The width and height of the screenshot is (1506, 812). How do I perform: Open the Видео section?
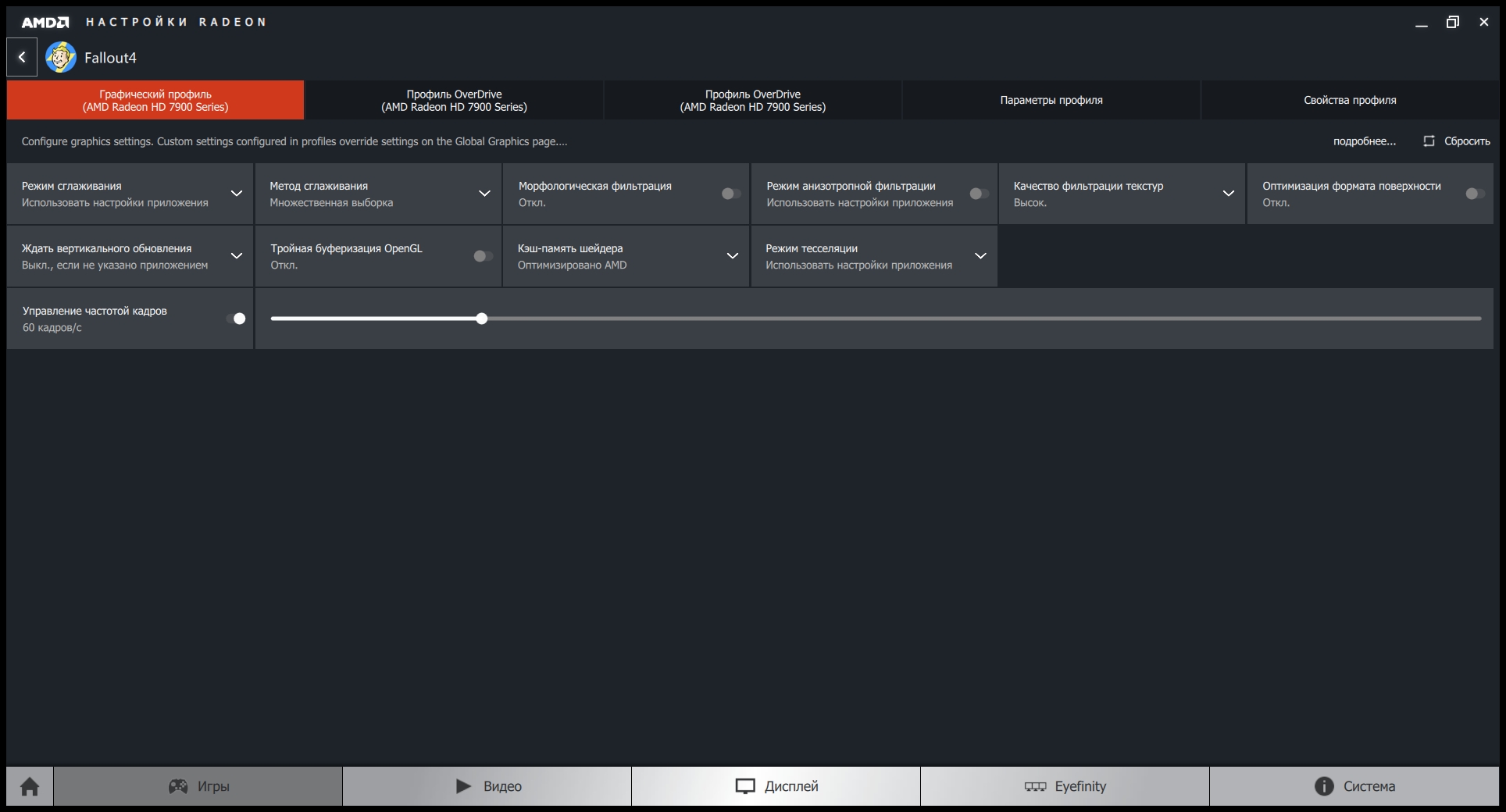pos(487,786)
